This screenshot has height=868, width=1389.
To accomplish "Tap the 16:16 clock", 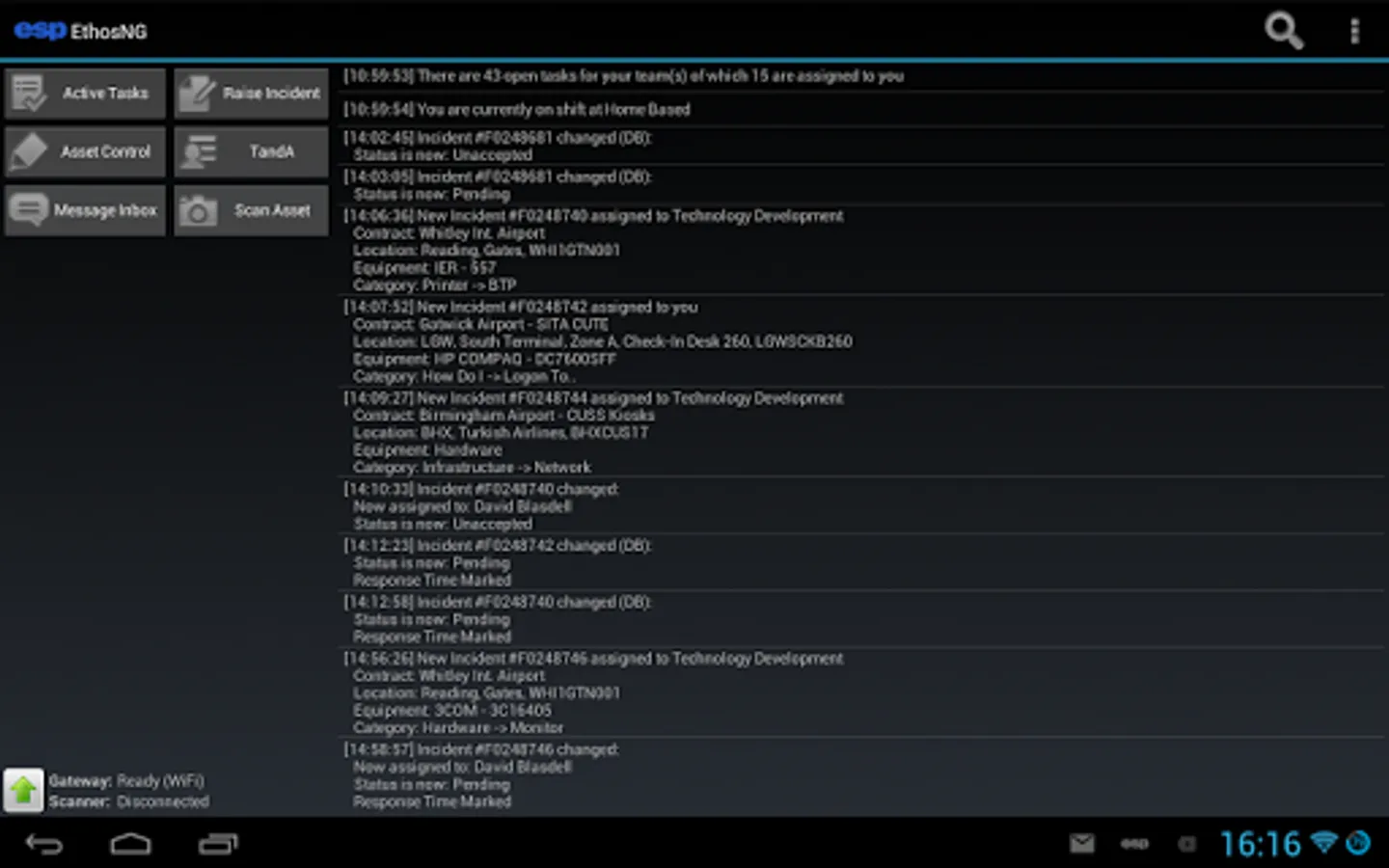I will (1260, 844).
